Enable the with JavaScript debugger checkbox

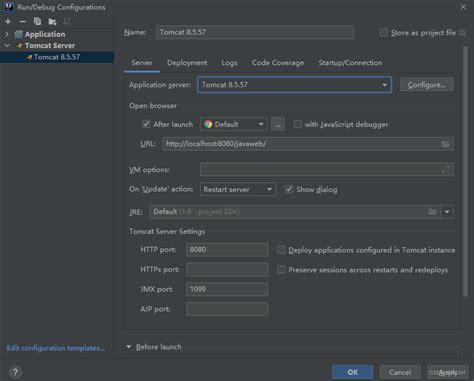point(297,124)
